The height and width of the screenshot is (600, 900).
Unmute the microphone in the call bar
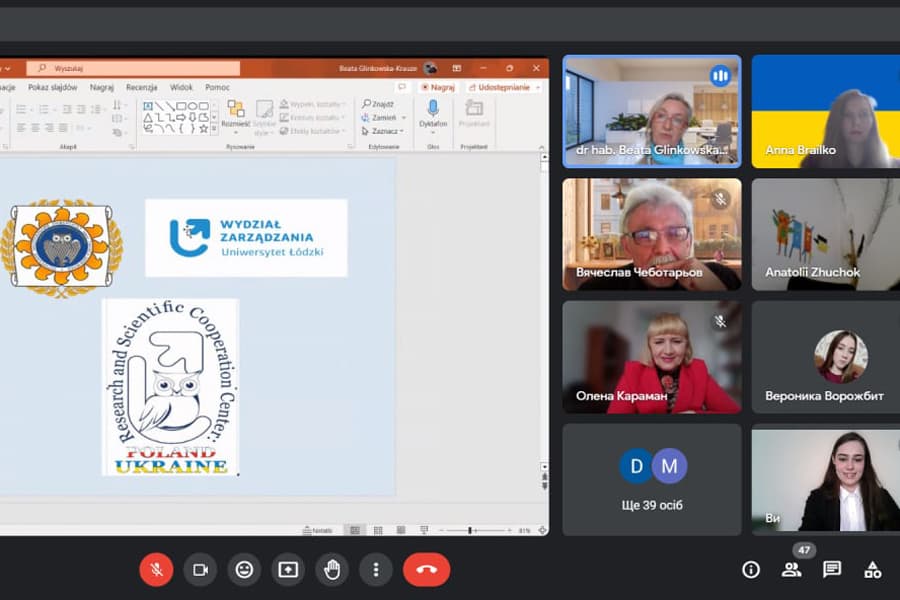(156, 569)
